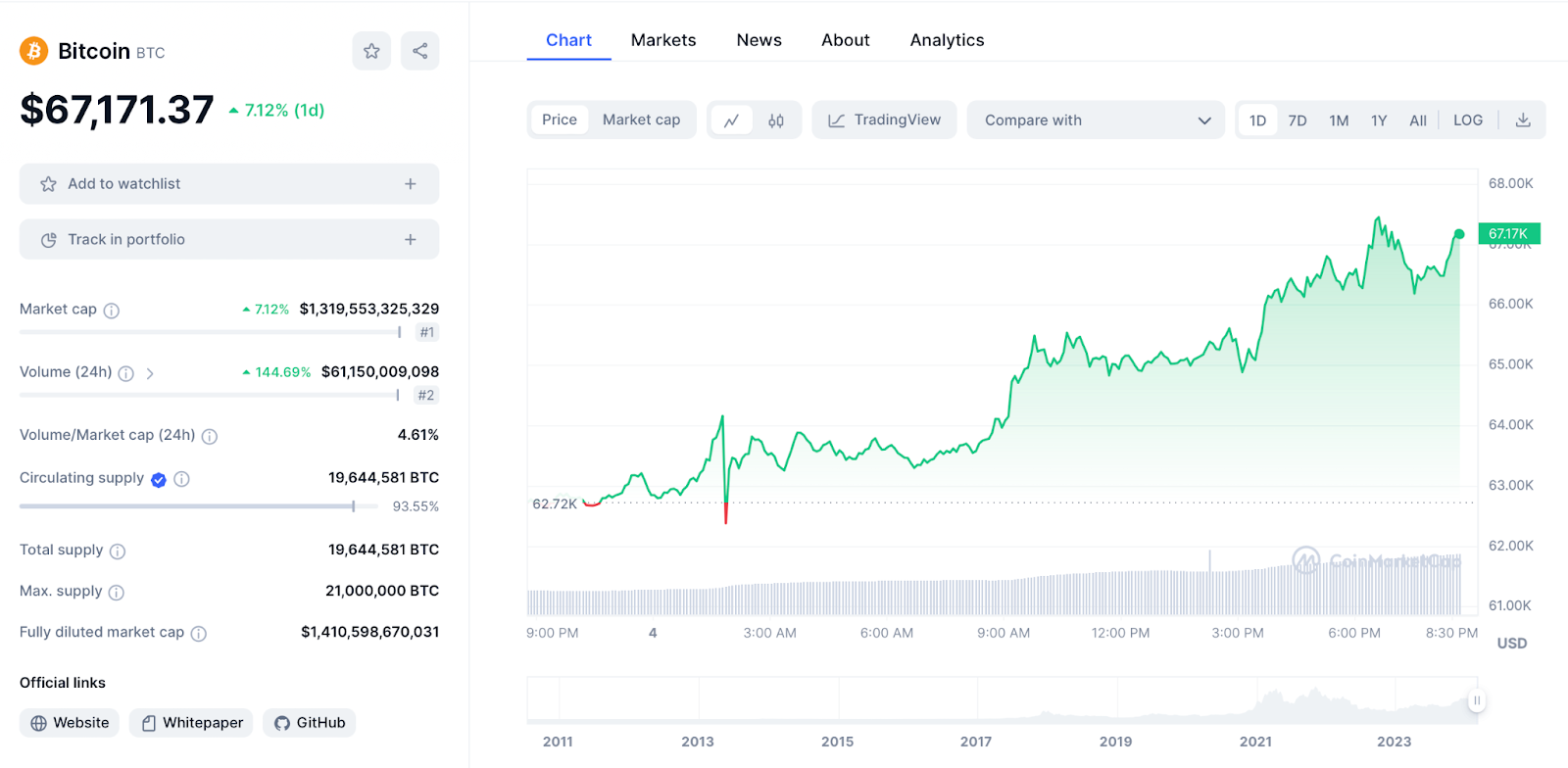1568x768 pixels.
Task: Click the plus icon on Add to watchlist
Action: point(411,184)
